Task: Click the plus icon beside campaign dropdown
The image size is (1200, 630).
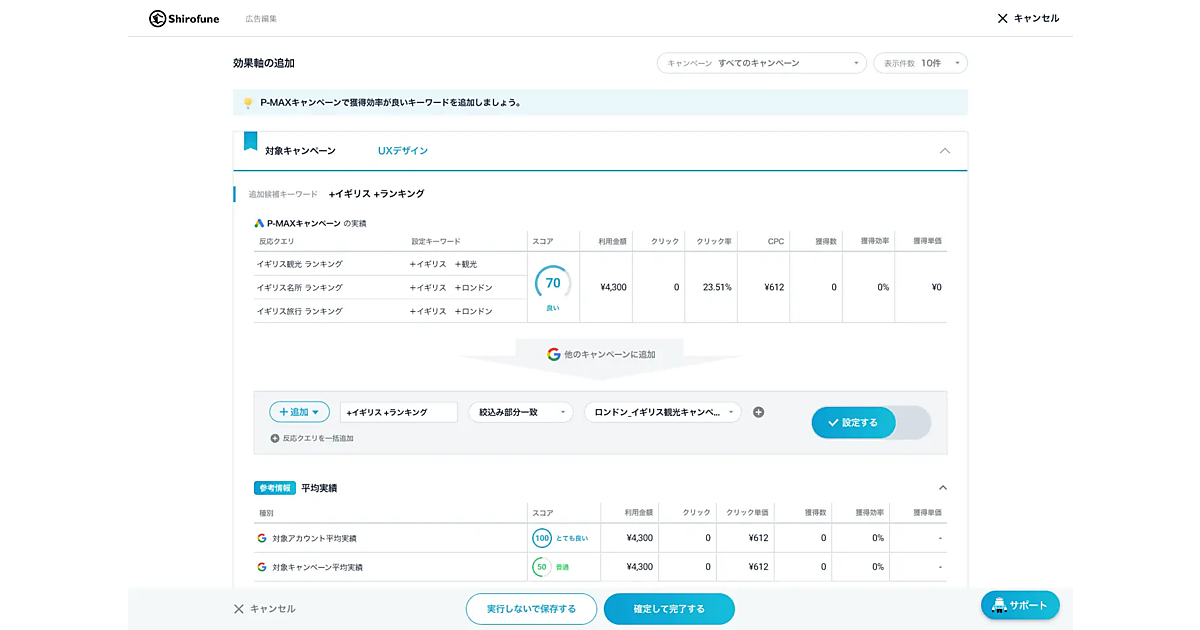Action: 758,412
